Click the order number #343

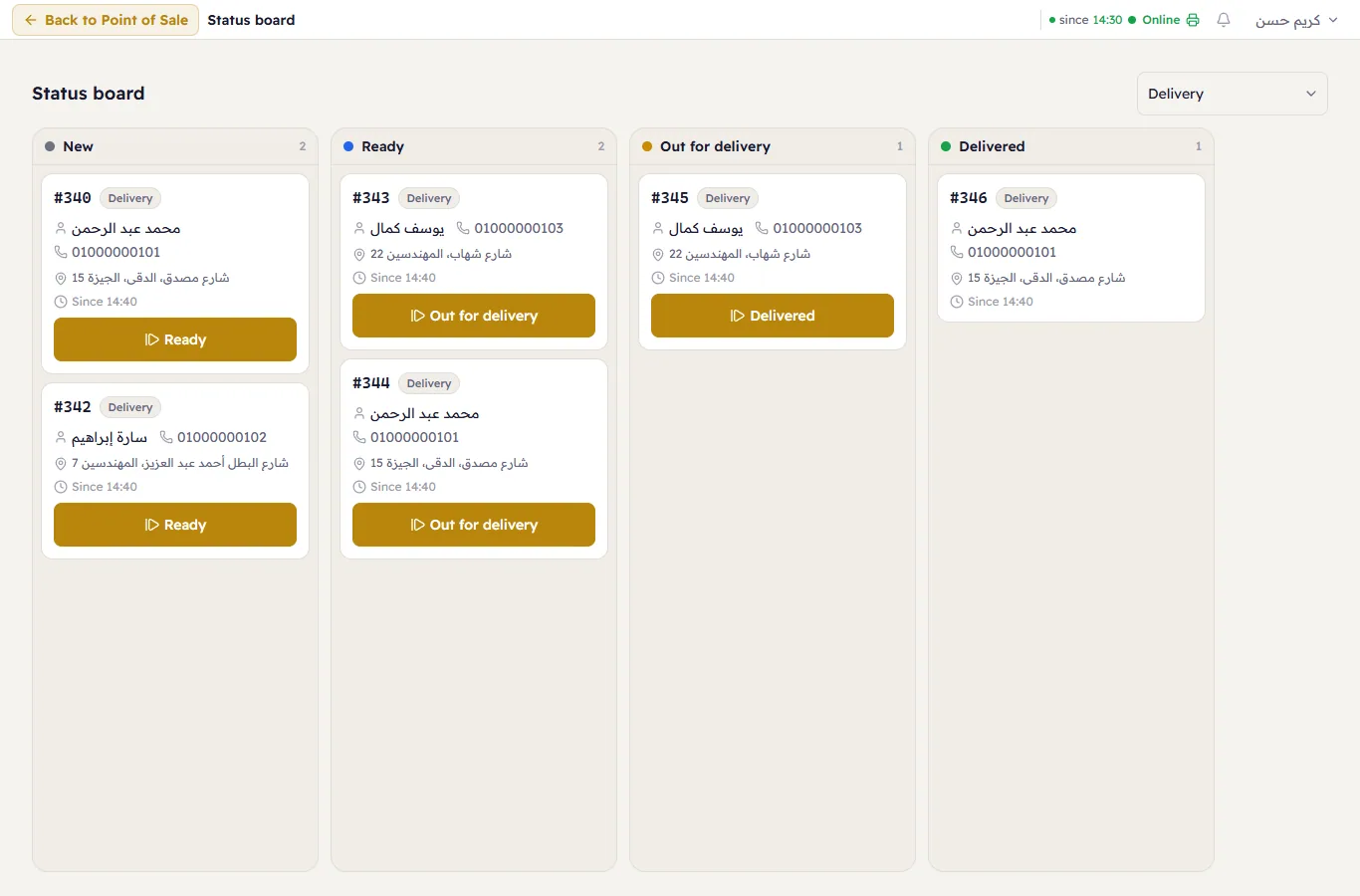(371, 198)
